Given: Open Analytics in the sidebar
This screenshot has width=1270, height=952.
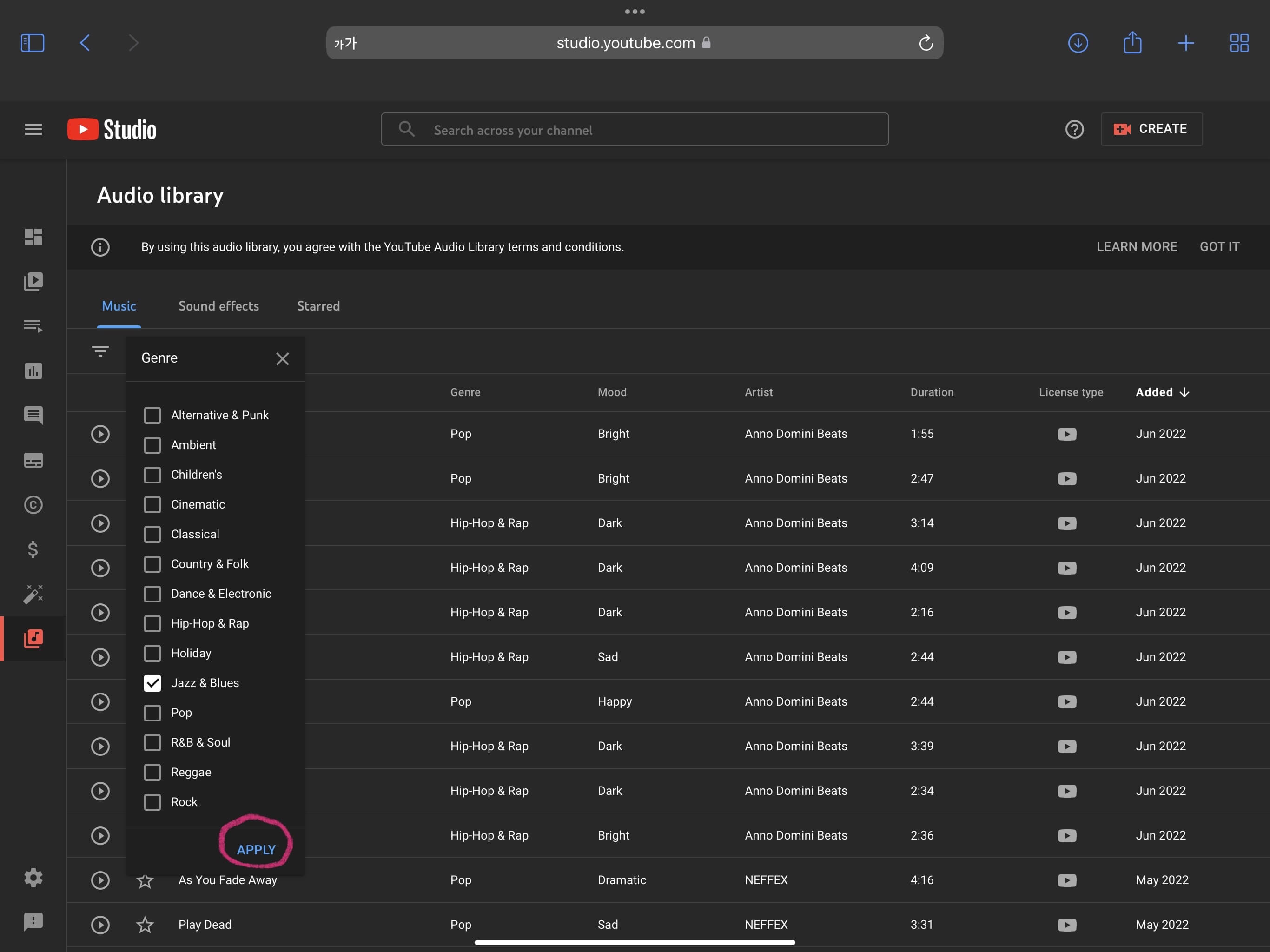Looking at the screenshot, I should click(33, 371).
